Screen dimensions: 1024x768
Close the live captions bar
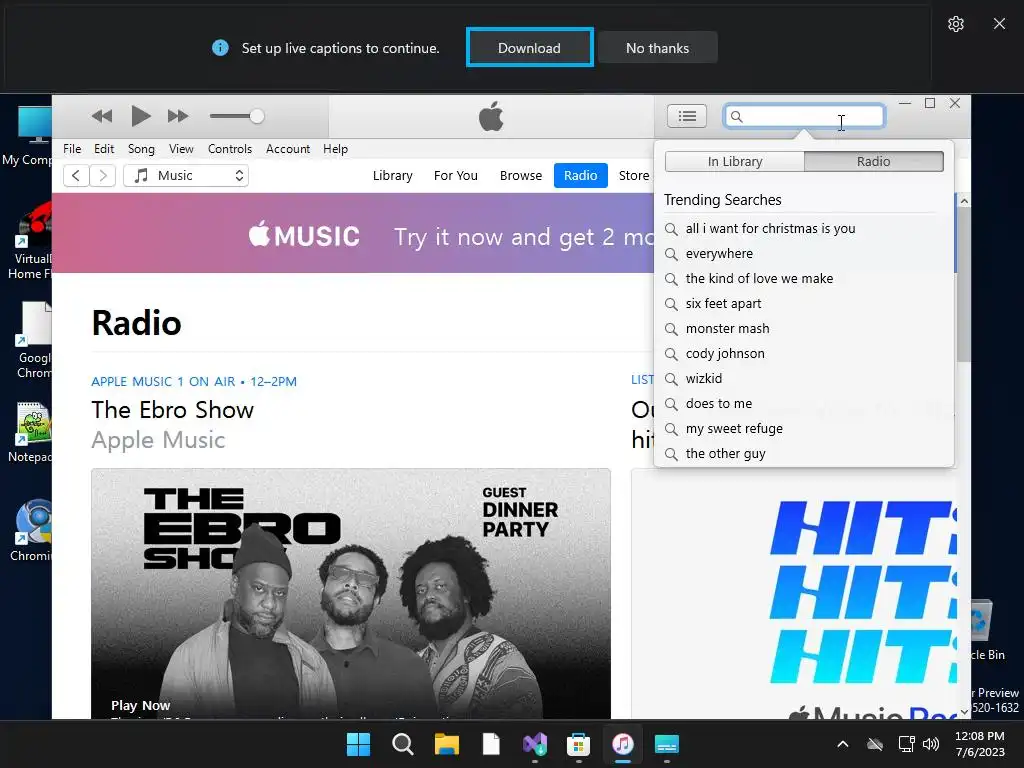coord(999,24)
